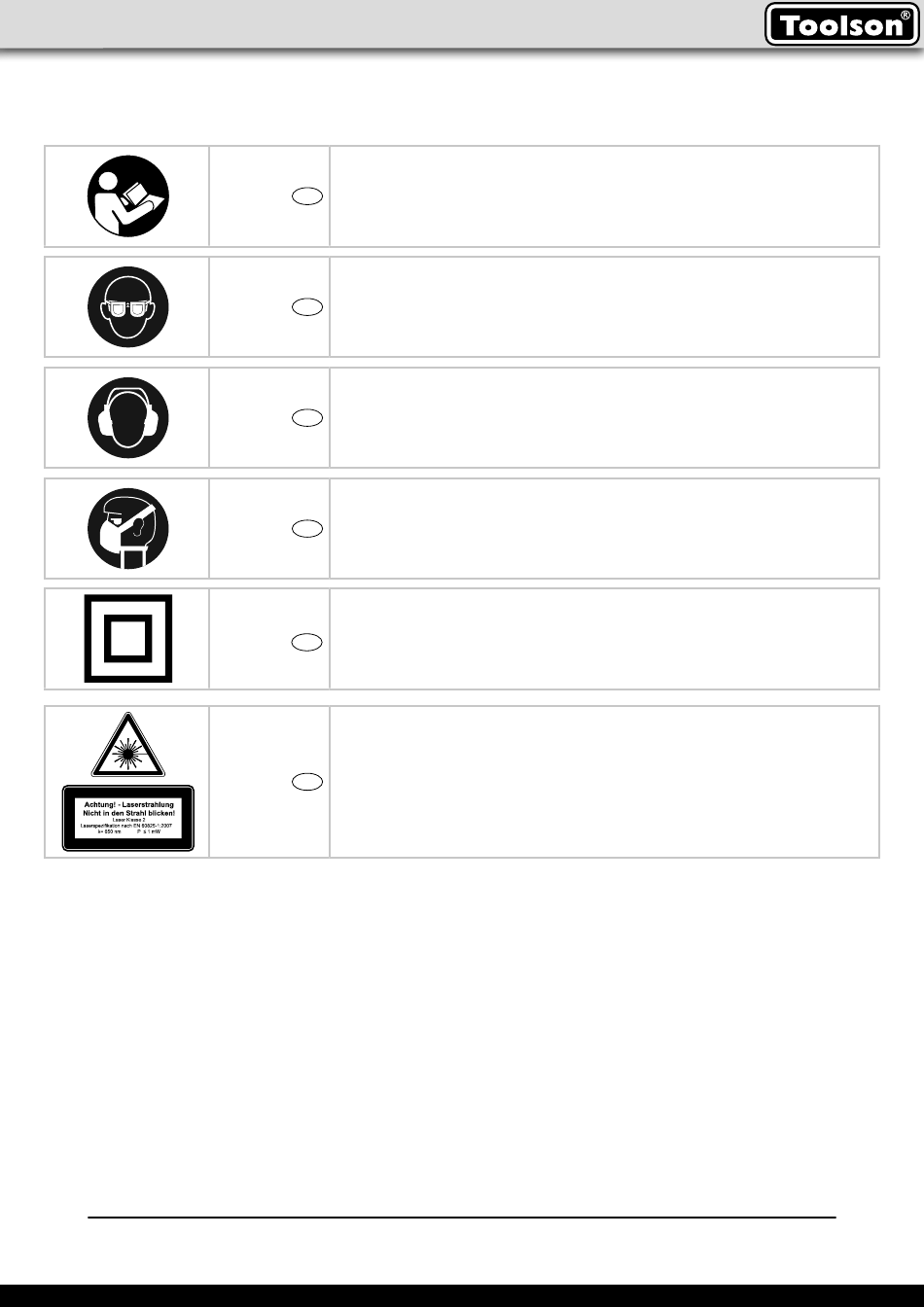Open the Achtung Laserstrahlung warning label
Image resolution: width=924 pixels, height=1307 pixels.
(128, 818)
